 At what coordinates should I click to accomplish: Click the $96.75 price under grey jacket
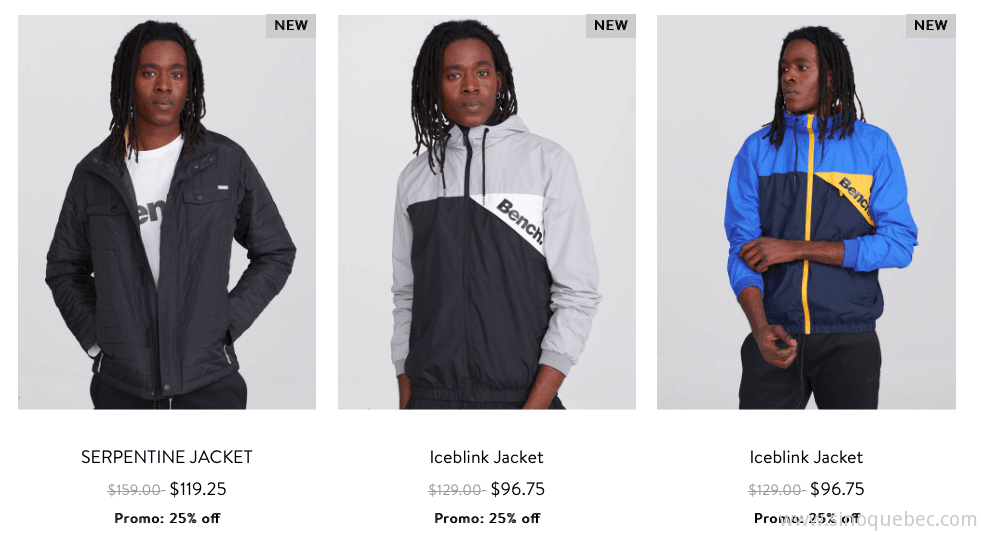(x=517, y=489)
